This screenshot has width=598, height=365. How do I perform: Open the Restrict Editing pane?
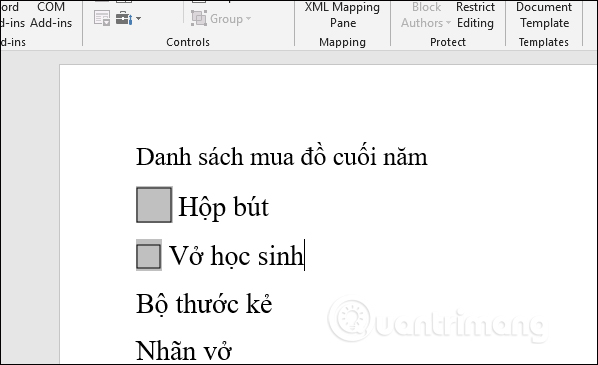[x=475, y=15]
